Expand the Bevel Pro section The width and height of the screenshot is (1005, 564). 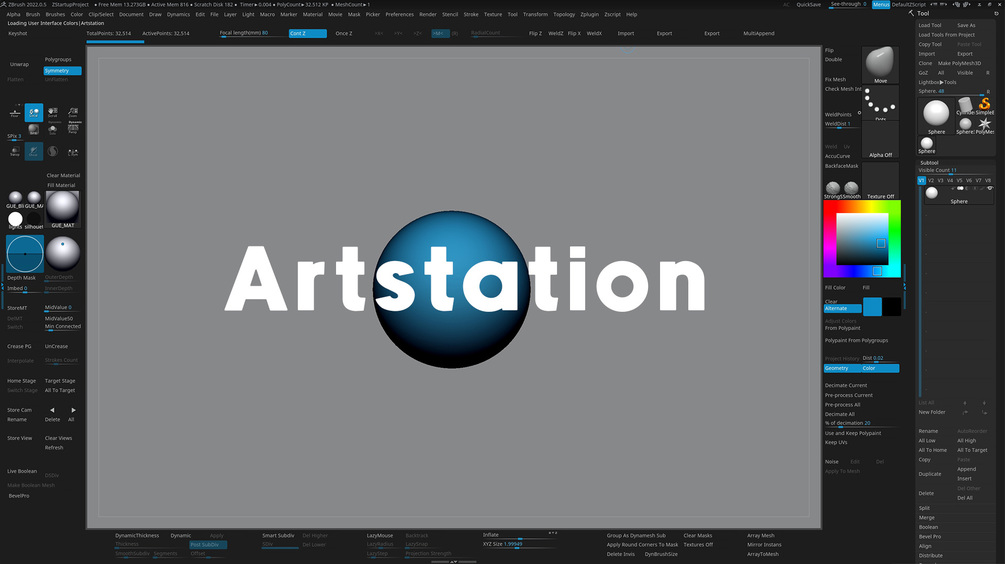pos(930,536)
